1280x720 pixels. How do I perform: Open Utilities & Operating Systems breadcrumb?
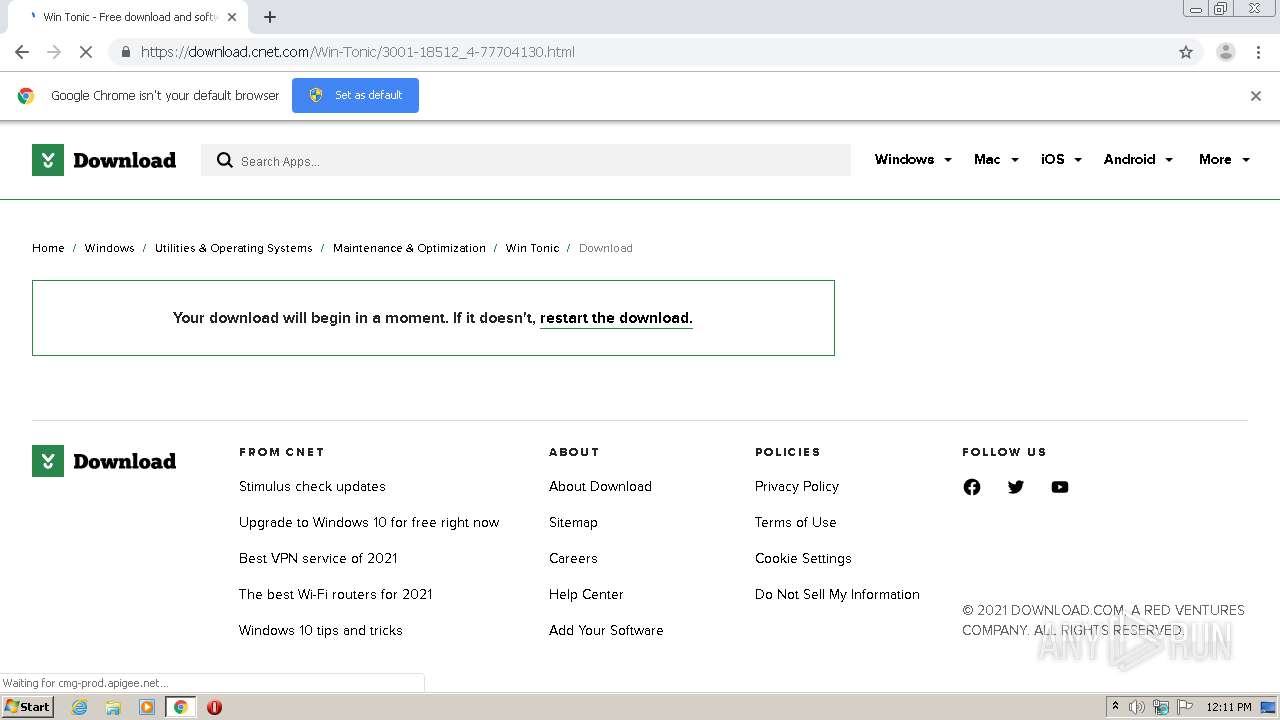233,248
